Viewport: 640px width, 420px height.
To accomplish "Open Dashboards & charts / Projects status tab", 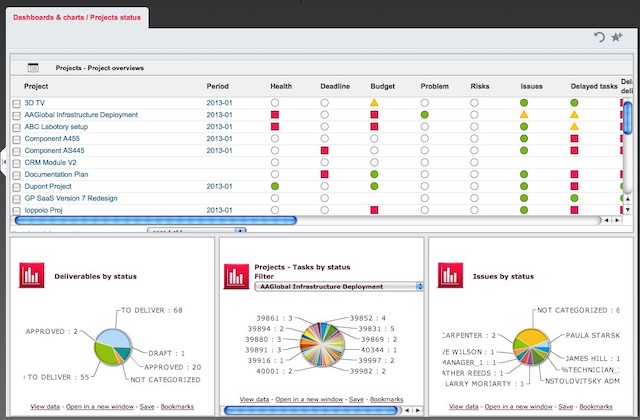I will [x=77, y=18].
